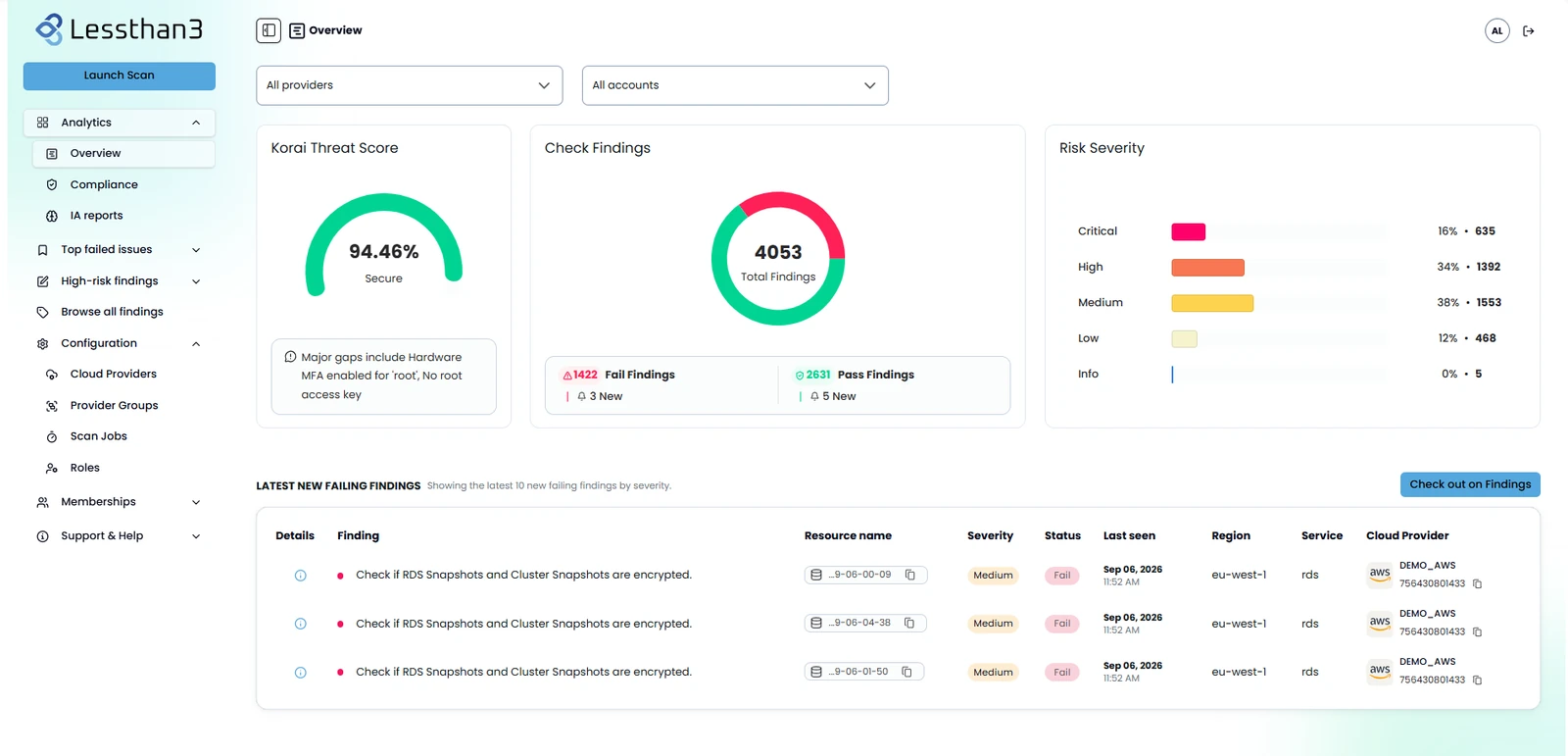Collapse the Analytics section

point(119,123)
